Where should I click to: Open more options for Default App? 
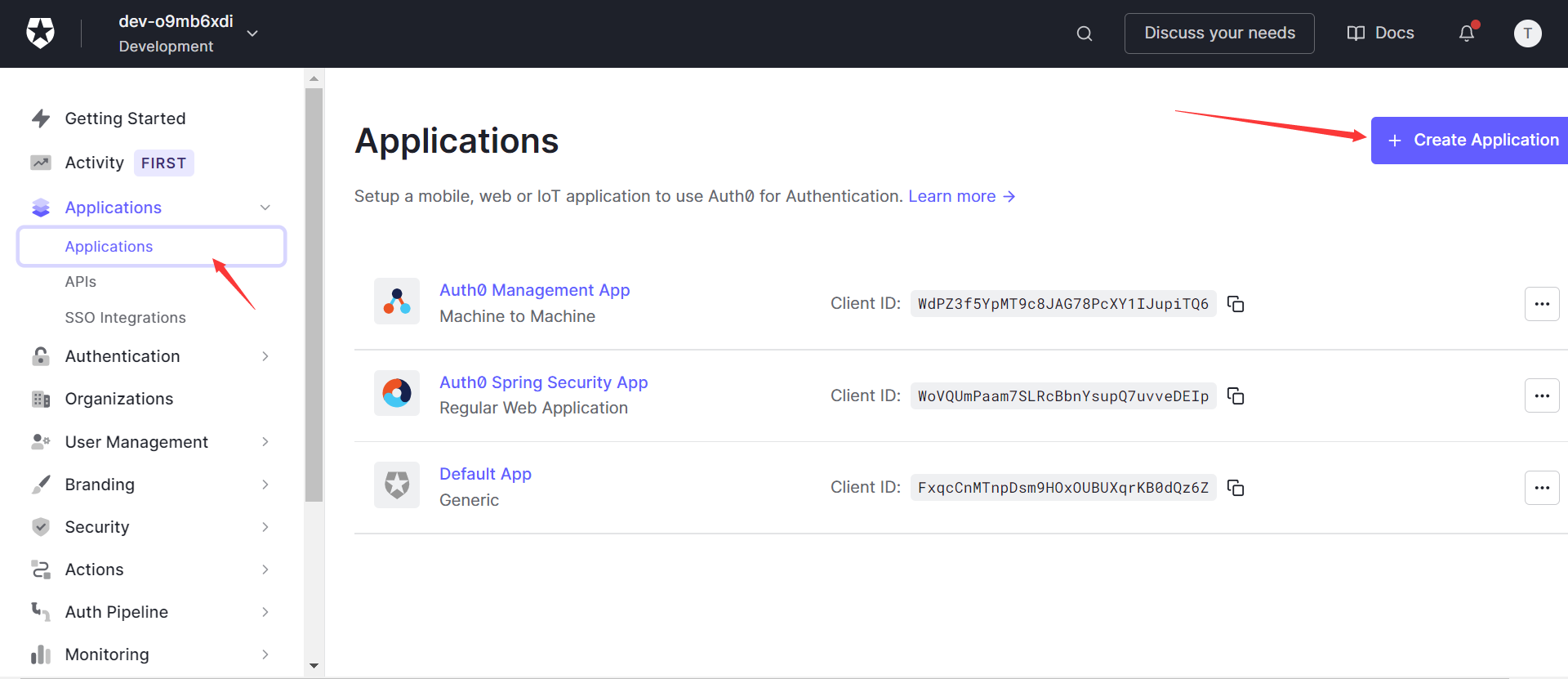click(x=1542, y=488)
